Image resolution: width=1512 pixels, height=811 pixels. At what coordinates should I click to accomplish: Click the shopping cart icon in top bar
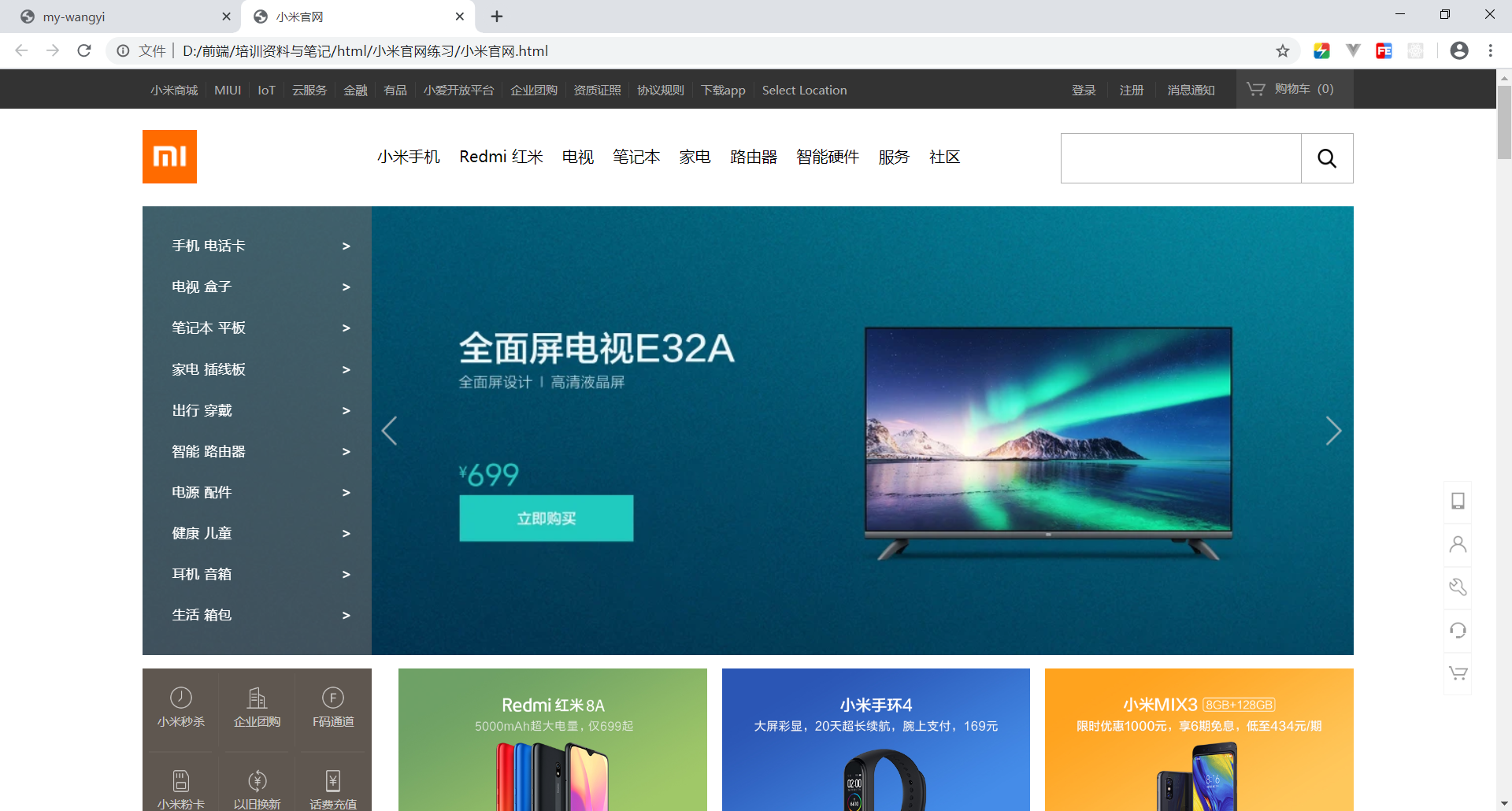point(1255,89)
